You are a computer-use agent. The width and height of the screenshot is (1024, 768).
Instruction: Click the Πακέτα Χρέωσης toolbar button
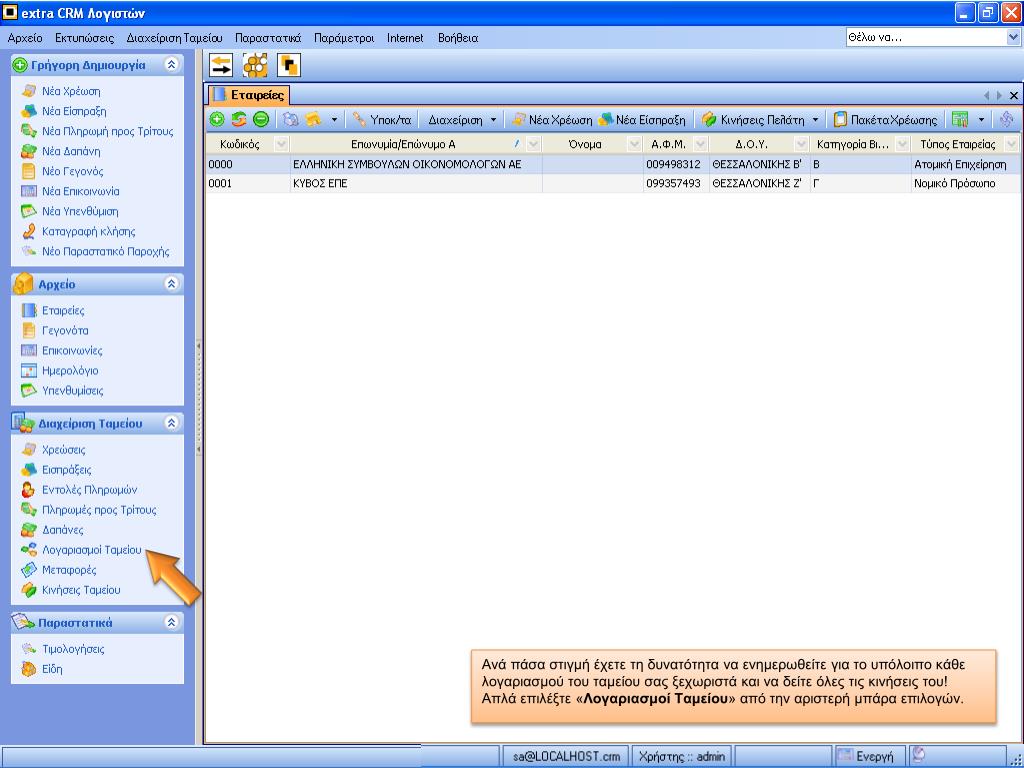click(886, 120)
